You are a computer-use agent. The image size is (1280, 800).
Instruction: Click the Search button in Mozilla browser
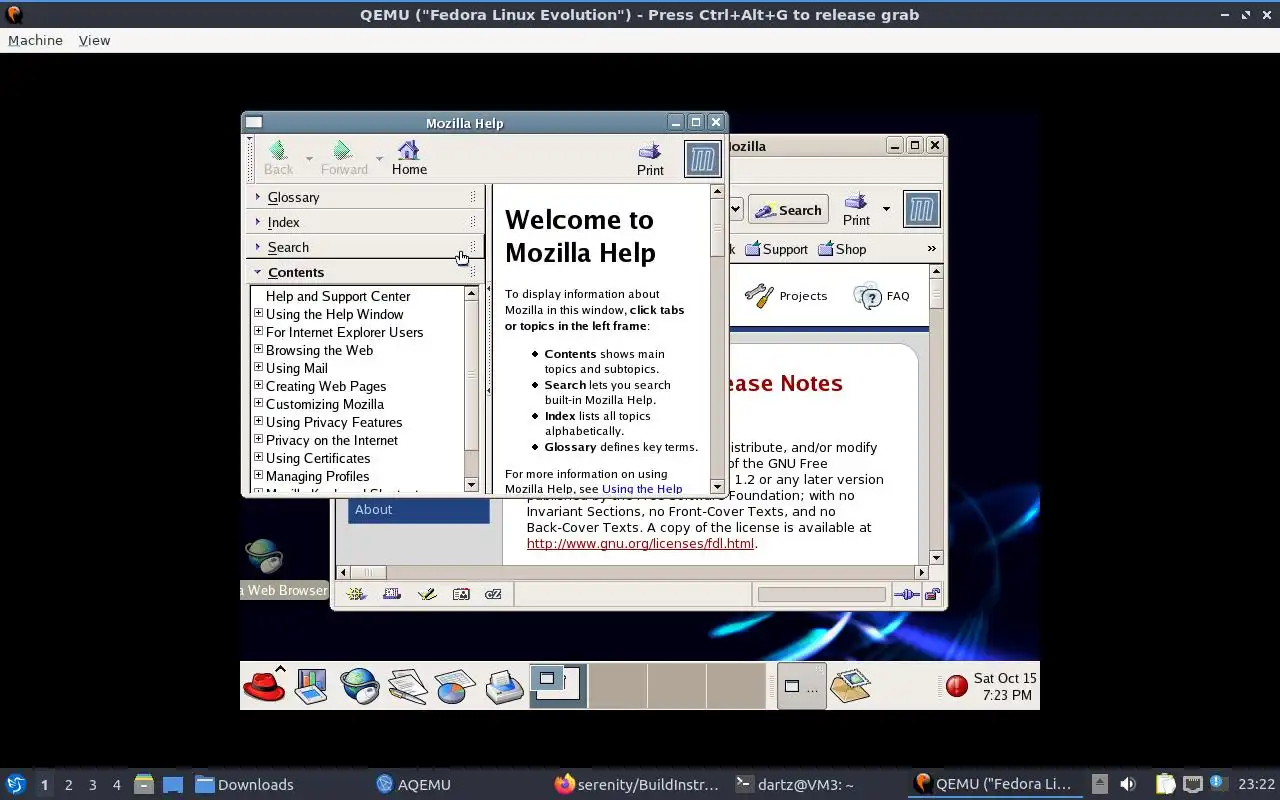coord(788,210)
